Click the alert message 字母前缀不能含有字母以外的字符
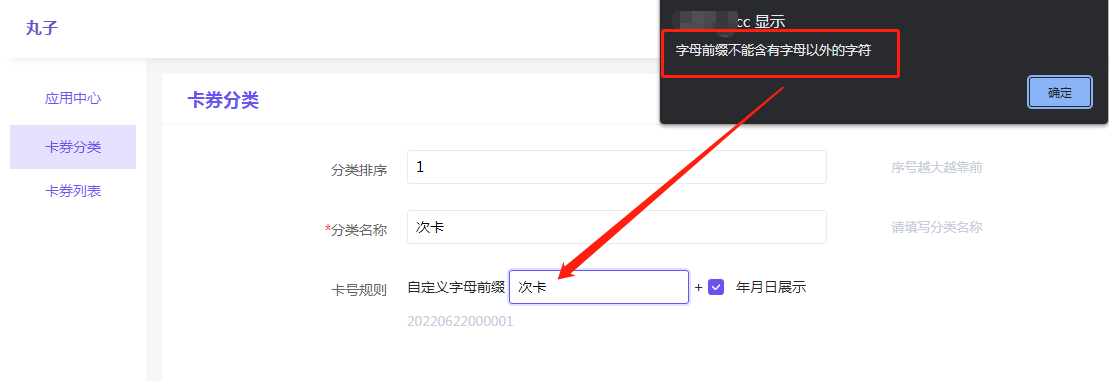1109x381 pixels. (773, 50)
